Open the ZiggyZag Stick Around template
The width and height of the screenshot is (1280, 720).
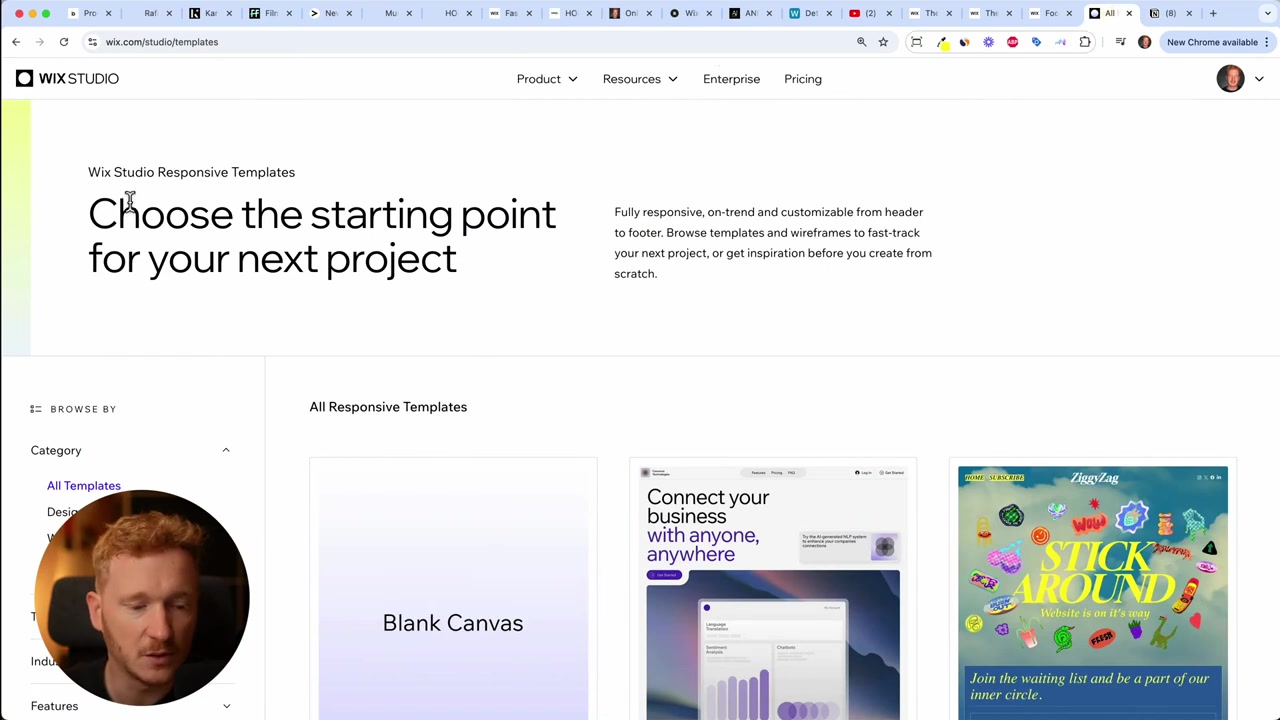[1093, 590]
